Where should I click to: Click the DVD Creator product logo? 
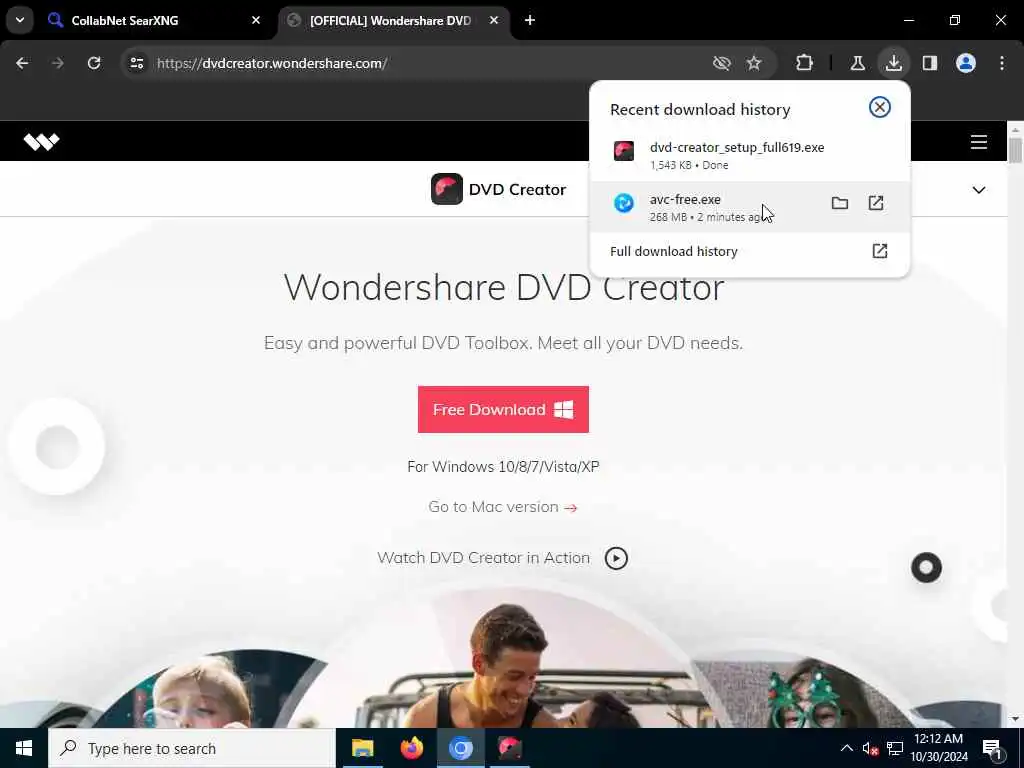498,189
